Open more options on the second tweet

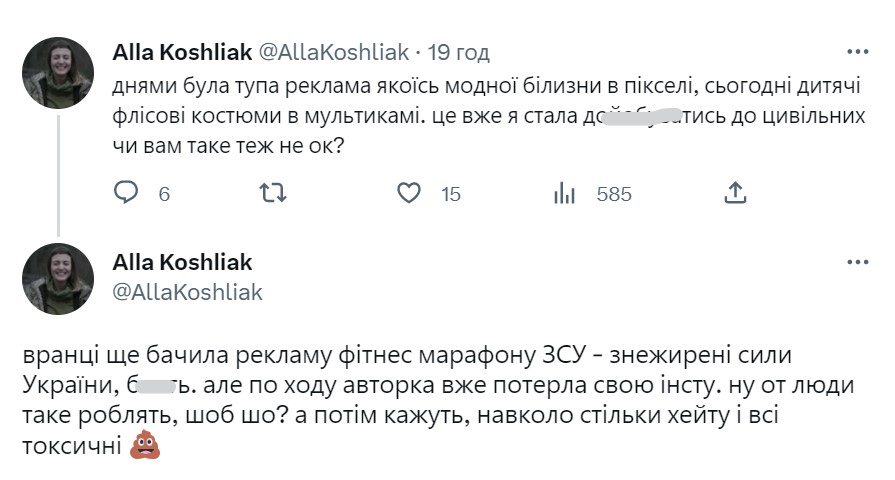click(857, 263)
